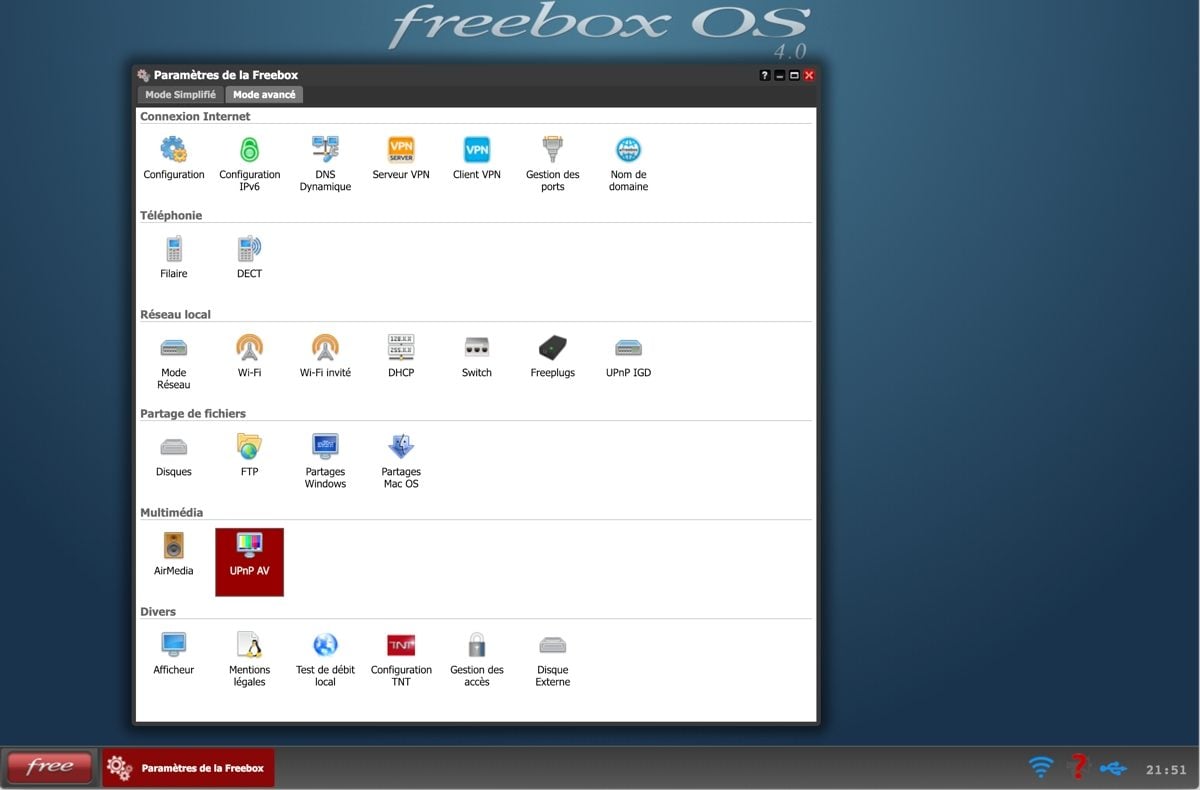The image size is (1200, 790).
Task: Click the window help question mark button
Action: [x=765, y=75]
